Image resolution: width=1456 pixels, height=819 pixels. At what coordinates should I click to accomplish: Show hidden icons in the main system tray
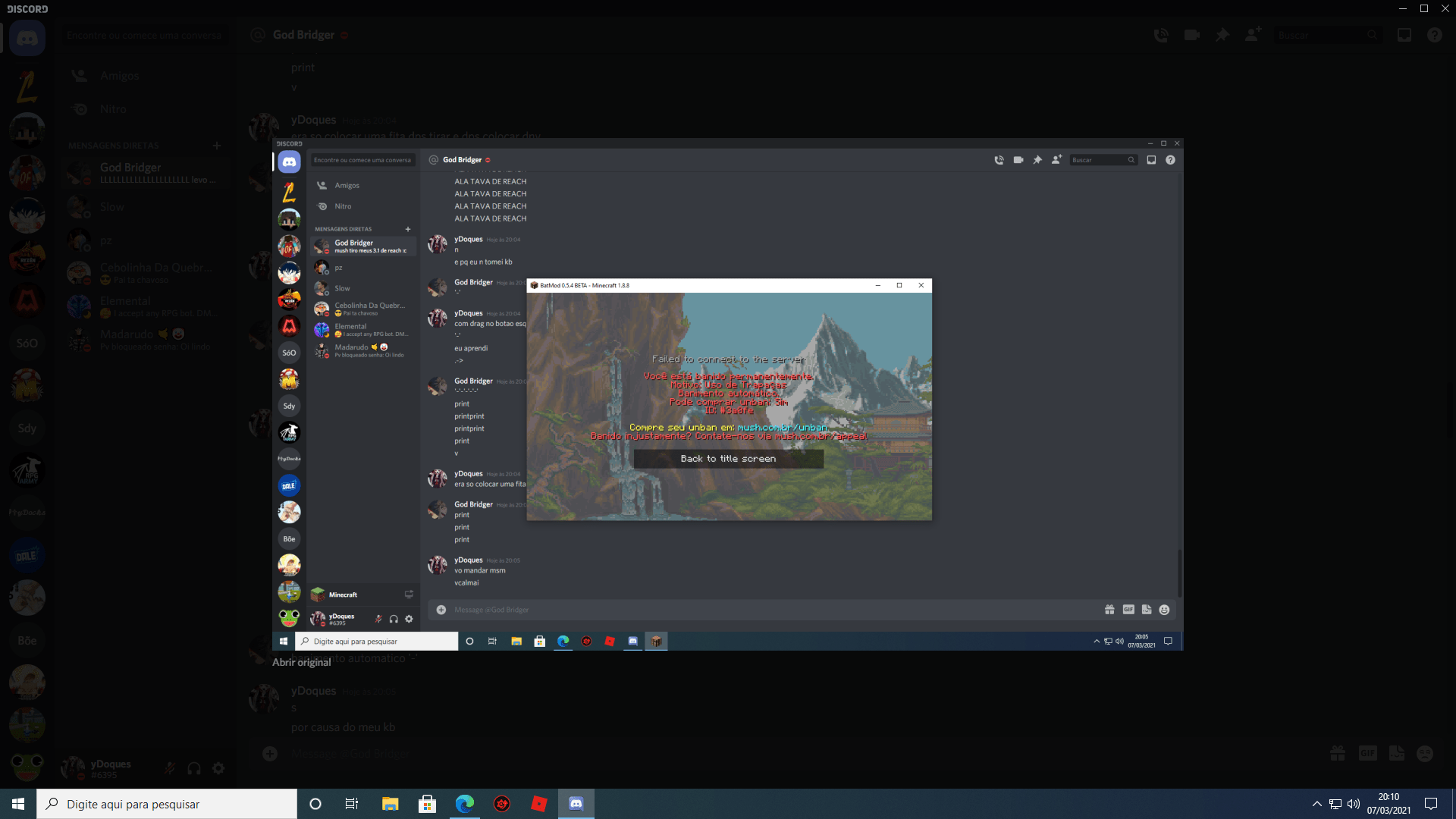click(1316, 804)
